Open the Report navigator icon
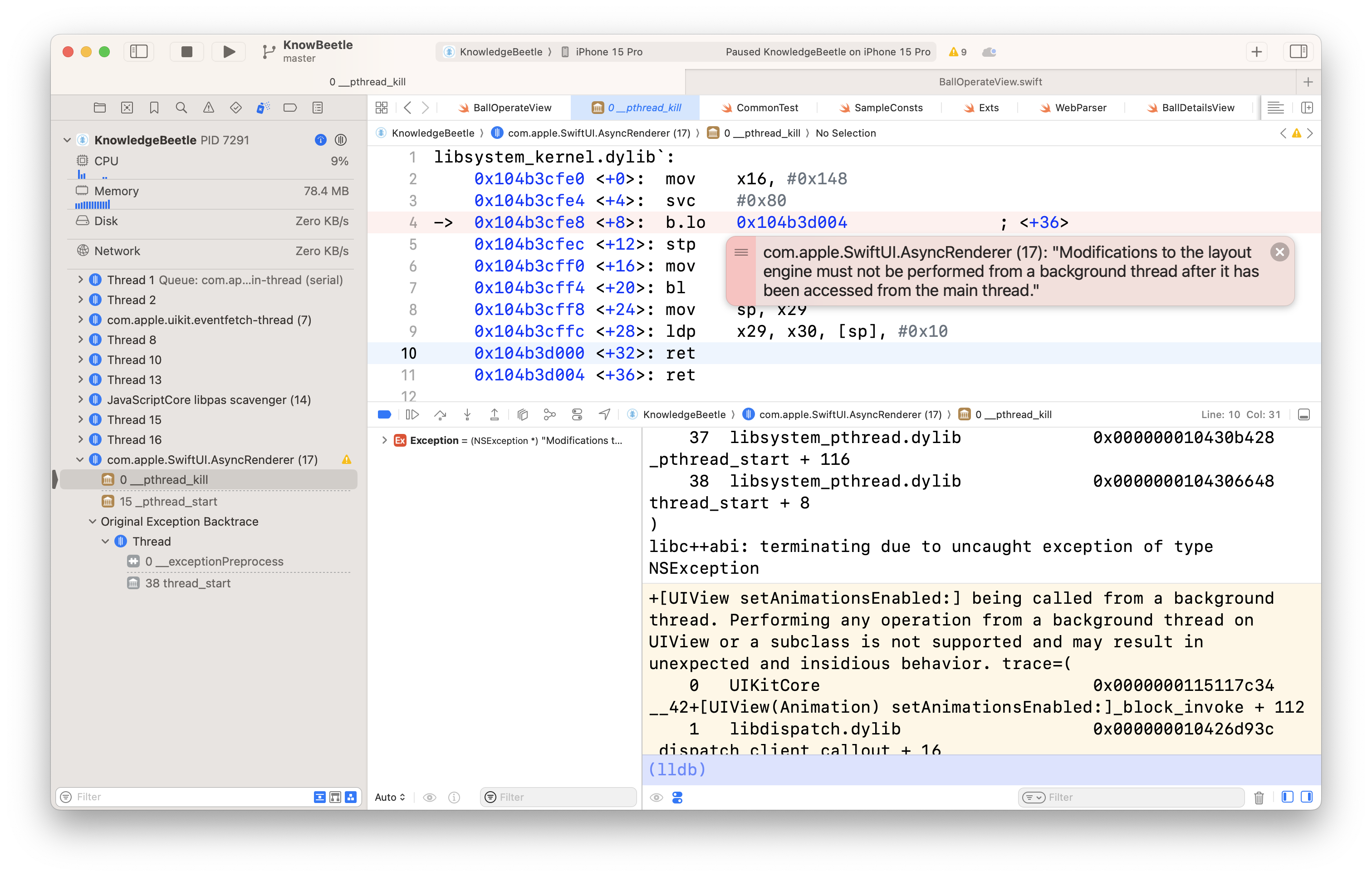Viewport: 1372px width, 877px height. [x=318, y=107]
